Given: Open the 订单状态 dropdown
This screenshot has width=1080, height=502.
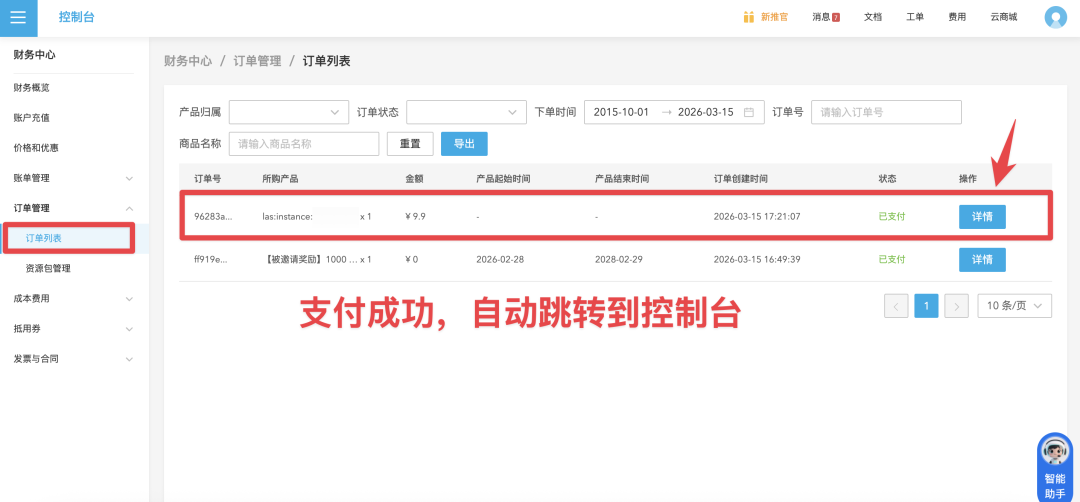Looking at the screenshot, I should 466,112.
